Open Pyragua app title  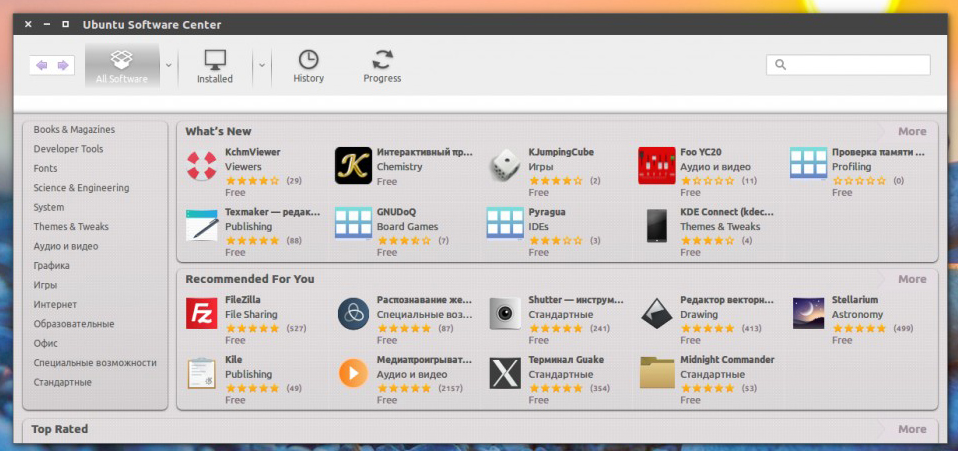coord(547,212)
